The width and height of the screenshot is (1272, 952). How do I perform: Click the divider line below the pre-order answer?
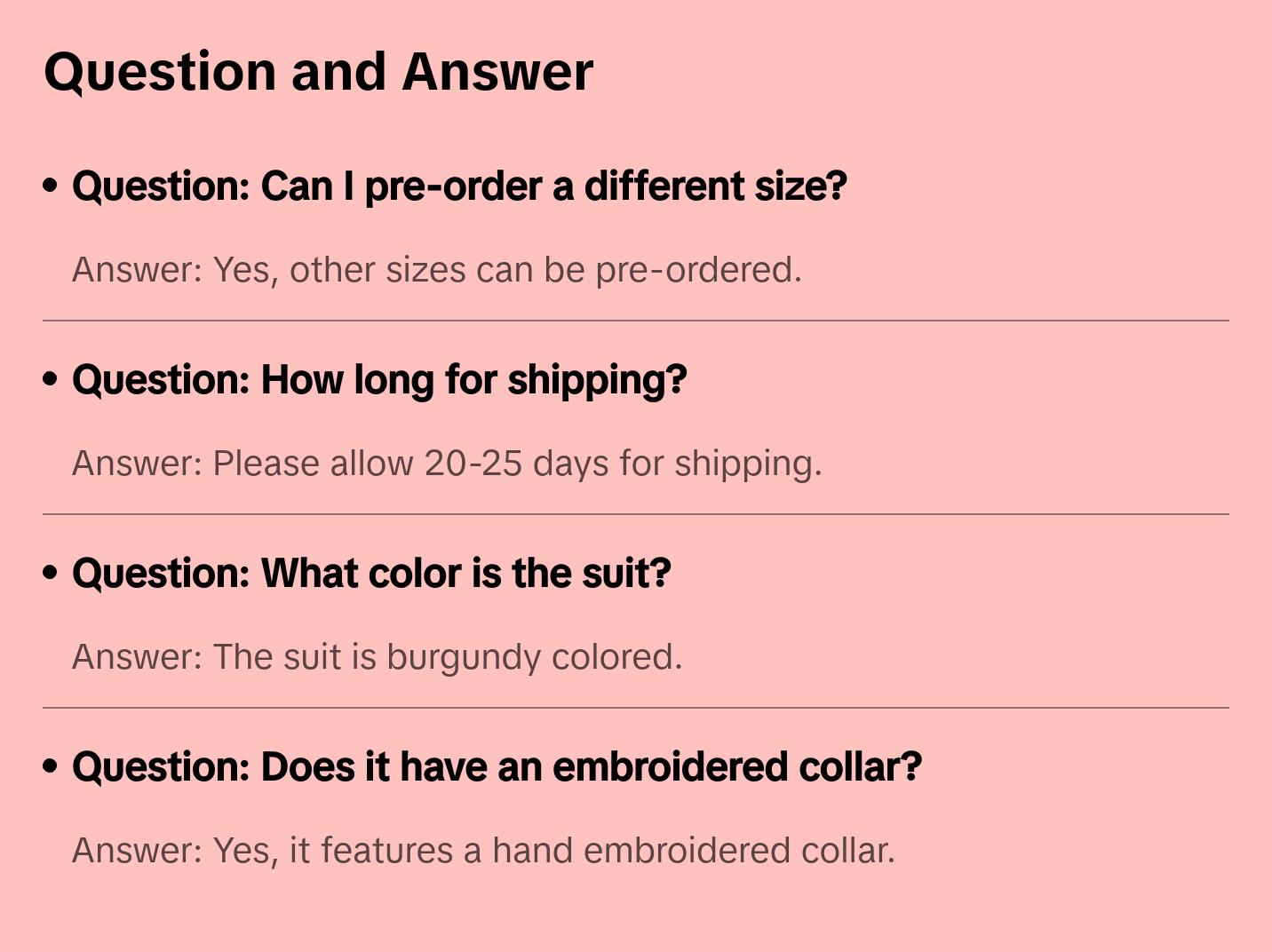point(636,321)
